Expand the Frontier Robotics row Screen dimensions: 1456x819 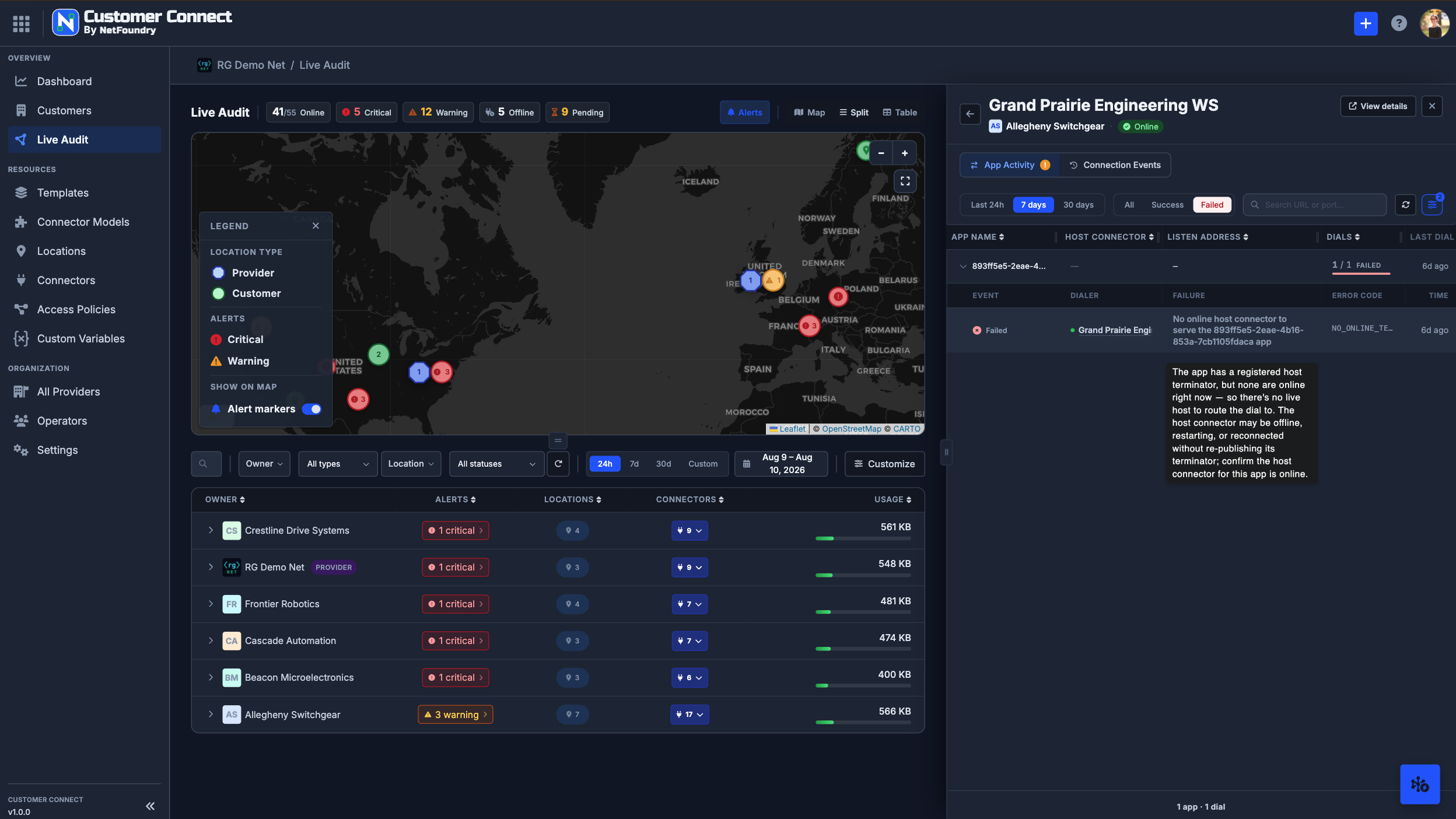tap(211, 604)
